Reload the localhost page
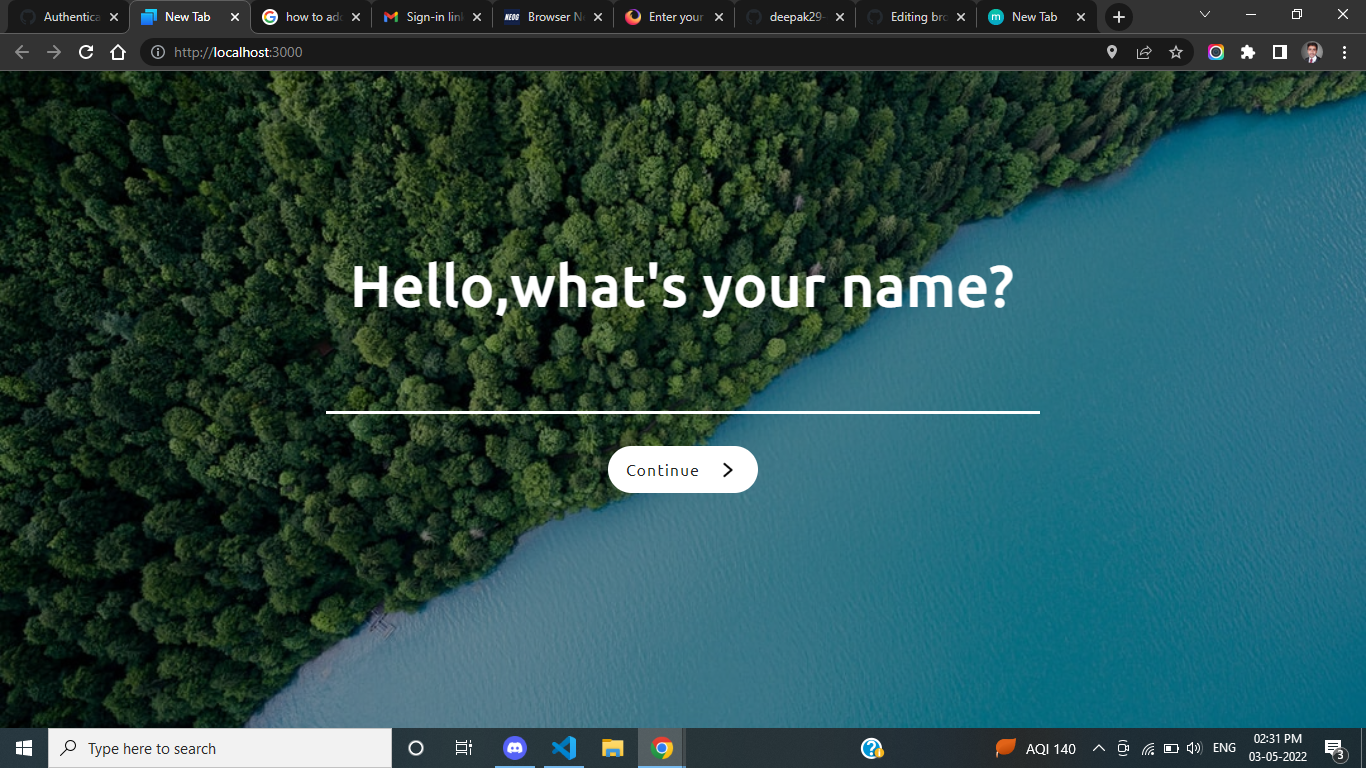Viewport: 1366px width, 768px height. click(86, 52)
